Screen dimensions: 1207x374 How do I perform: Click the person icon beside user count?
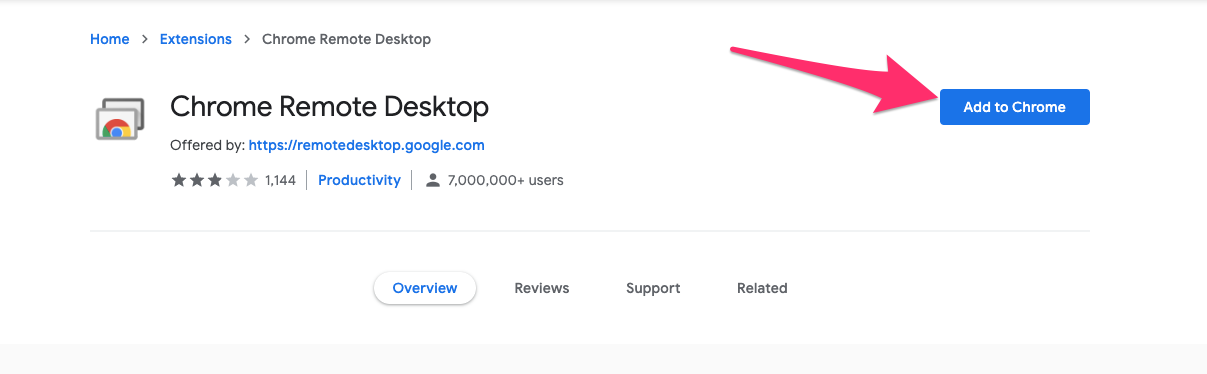click(x=433, y=180)
